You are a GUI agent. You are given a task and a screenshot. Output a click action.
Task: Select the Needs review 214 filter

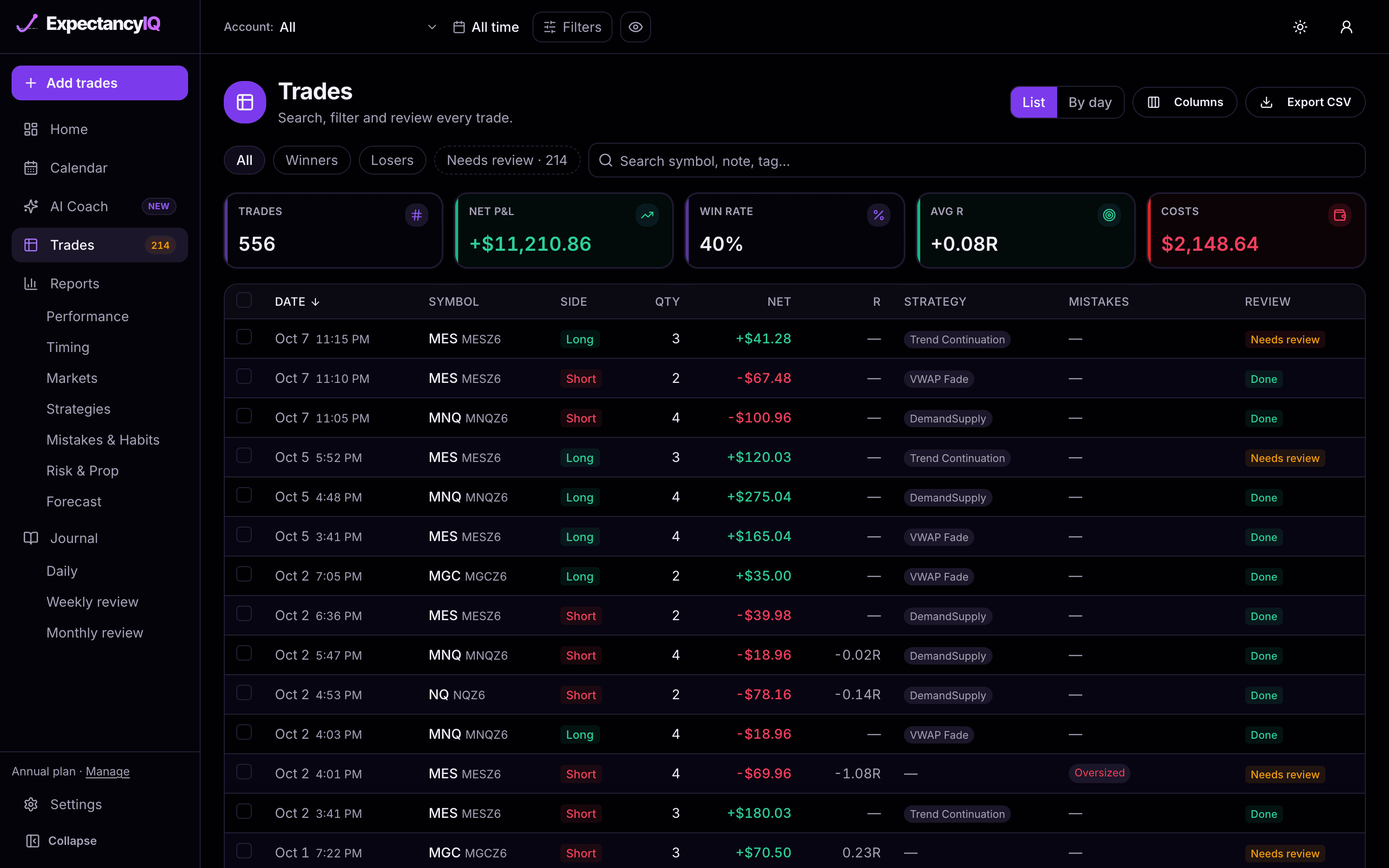tap(507, 160)
